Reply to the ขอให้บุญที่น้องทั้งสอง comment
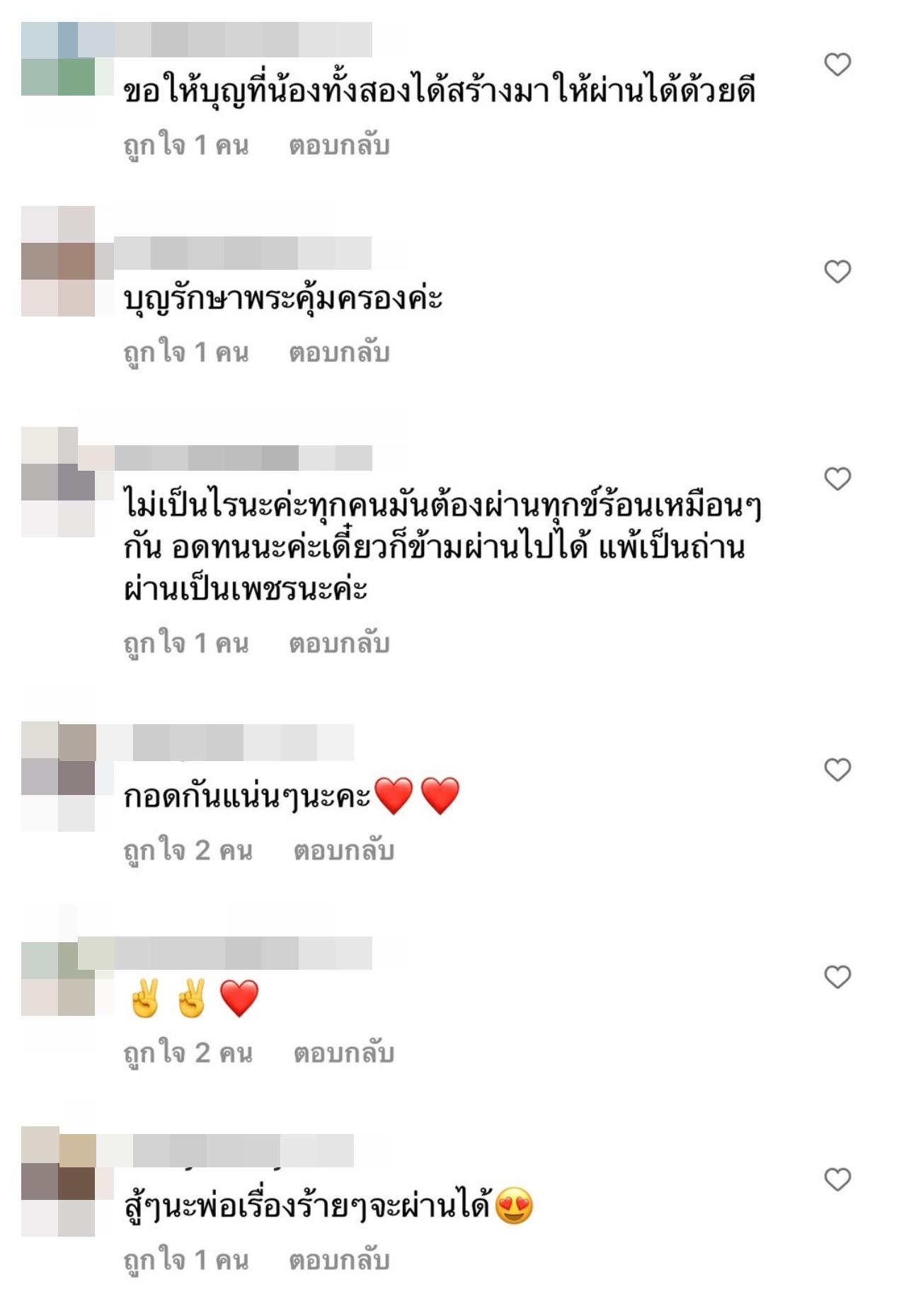This screenshot has height=1316, width=906. pos(339,145)
